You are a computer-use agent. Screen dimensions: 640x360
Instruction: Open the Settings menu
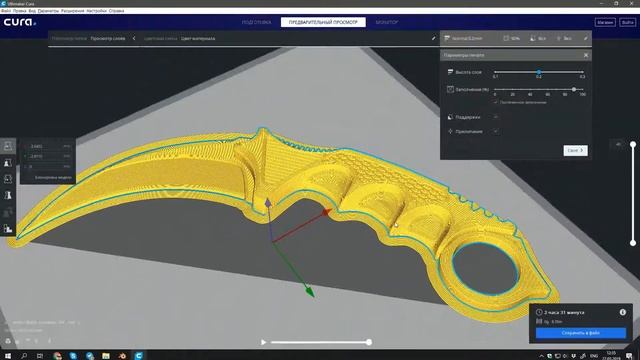(x=49, y=11)
